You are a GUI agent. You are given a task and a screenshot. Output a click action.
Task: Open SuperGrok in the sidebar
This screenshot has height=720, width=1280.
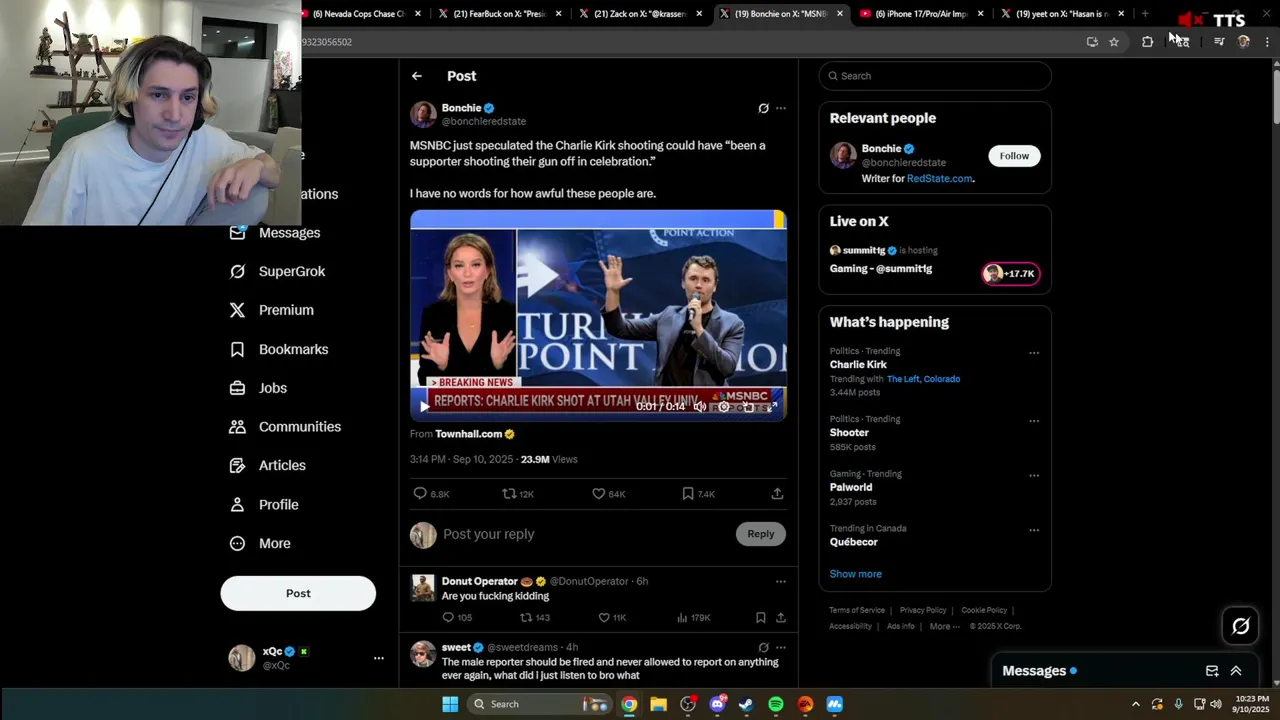(x=277, y=272)
